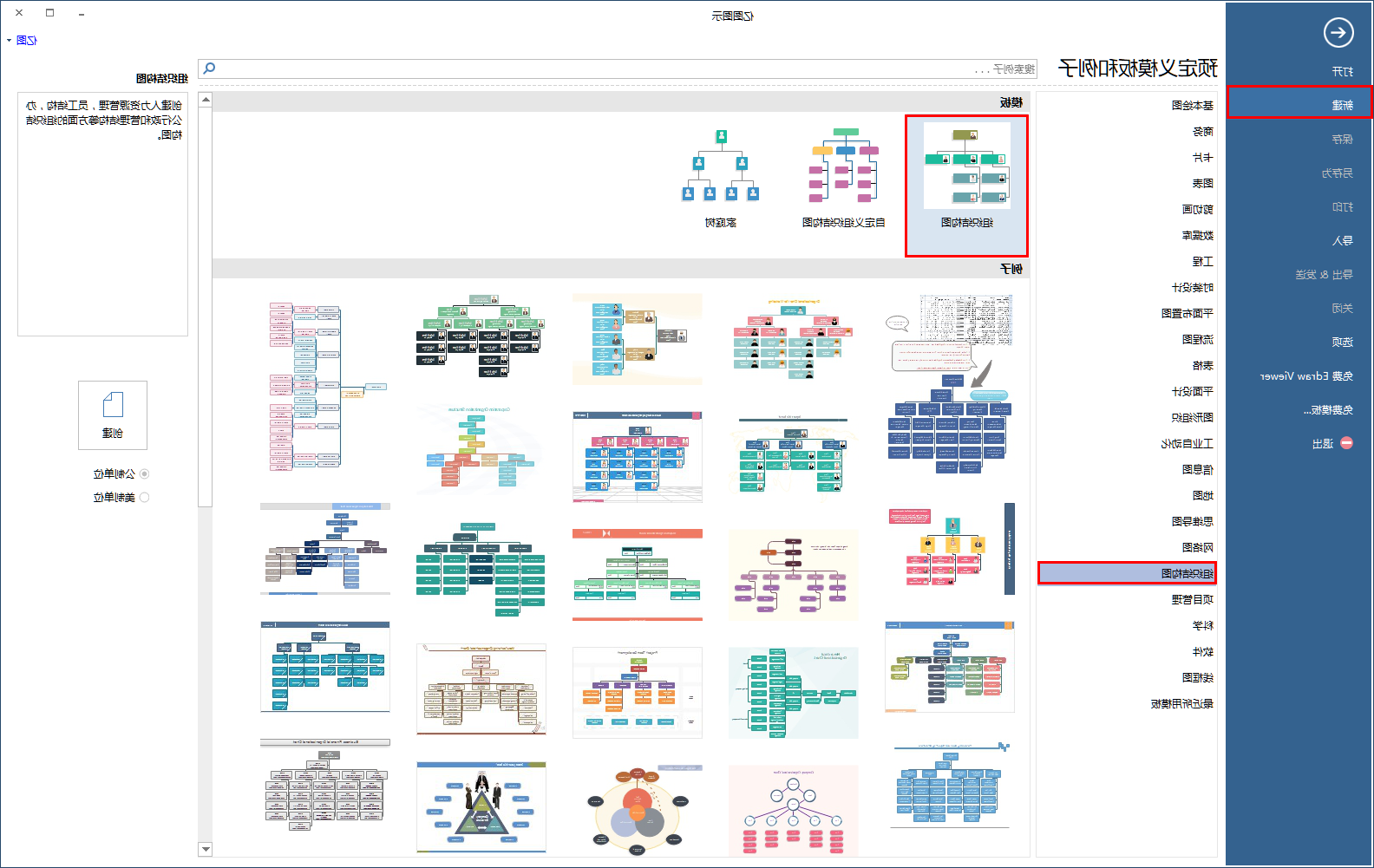Image resolution: width=1374 pixels, height=868 pixels.
Task: Choose 保存 in the sidebar
Action: [x=1343, y=139]
